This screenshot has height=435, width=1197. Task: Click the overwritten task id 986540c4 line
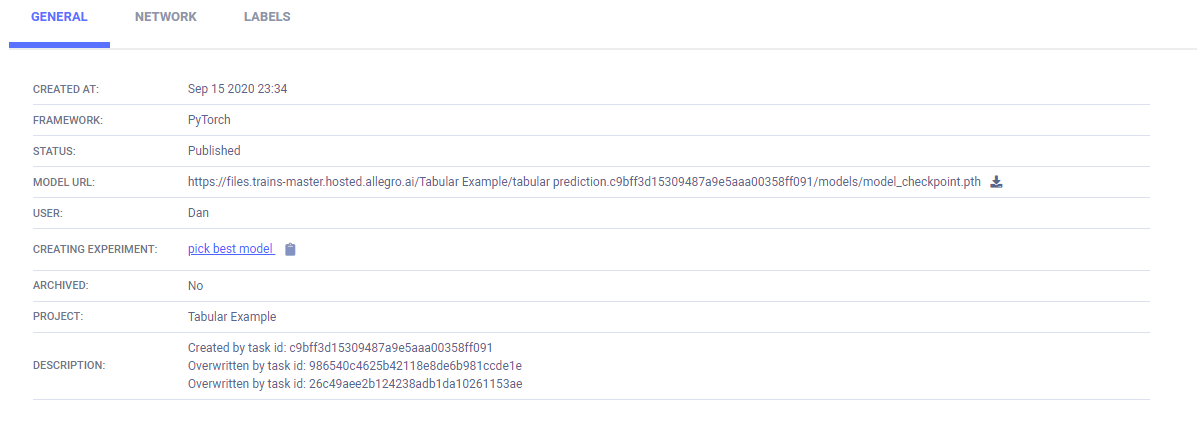pyautogui.click(x=355, y=366)
